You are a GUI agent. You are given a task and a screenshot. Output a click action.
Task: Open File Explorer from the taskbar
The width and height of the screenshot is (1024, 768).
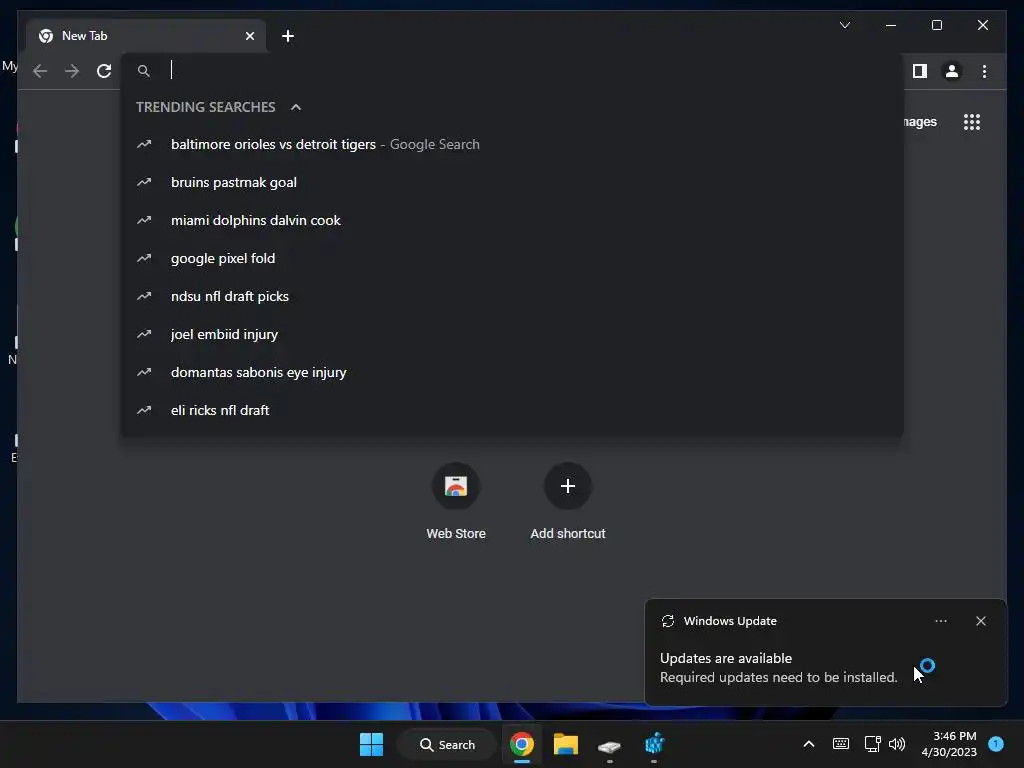(566, 744)
